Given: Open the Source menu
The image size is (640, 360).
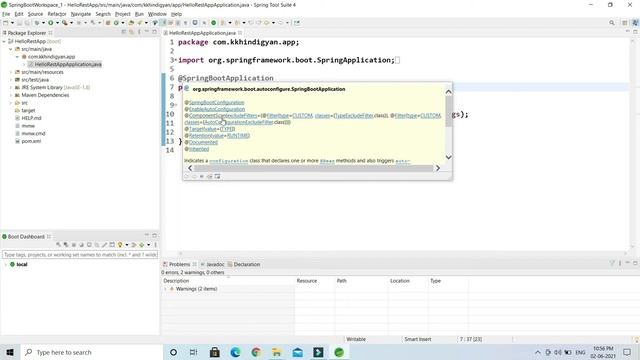Looking at the screenshot, I should (35, 14).
